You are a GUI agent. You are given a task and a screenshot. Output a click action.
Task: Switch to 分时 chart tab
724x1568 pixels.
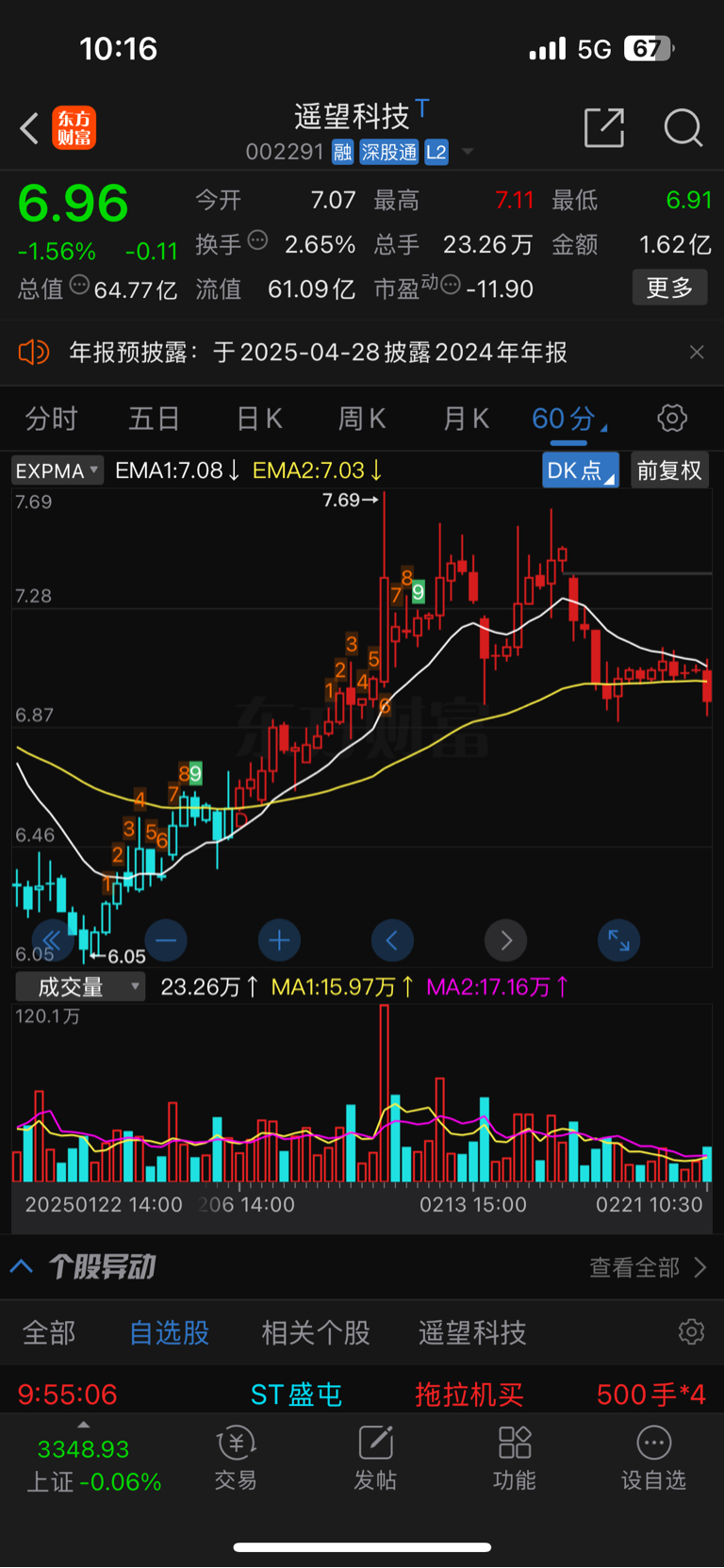(51, 419)
